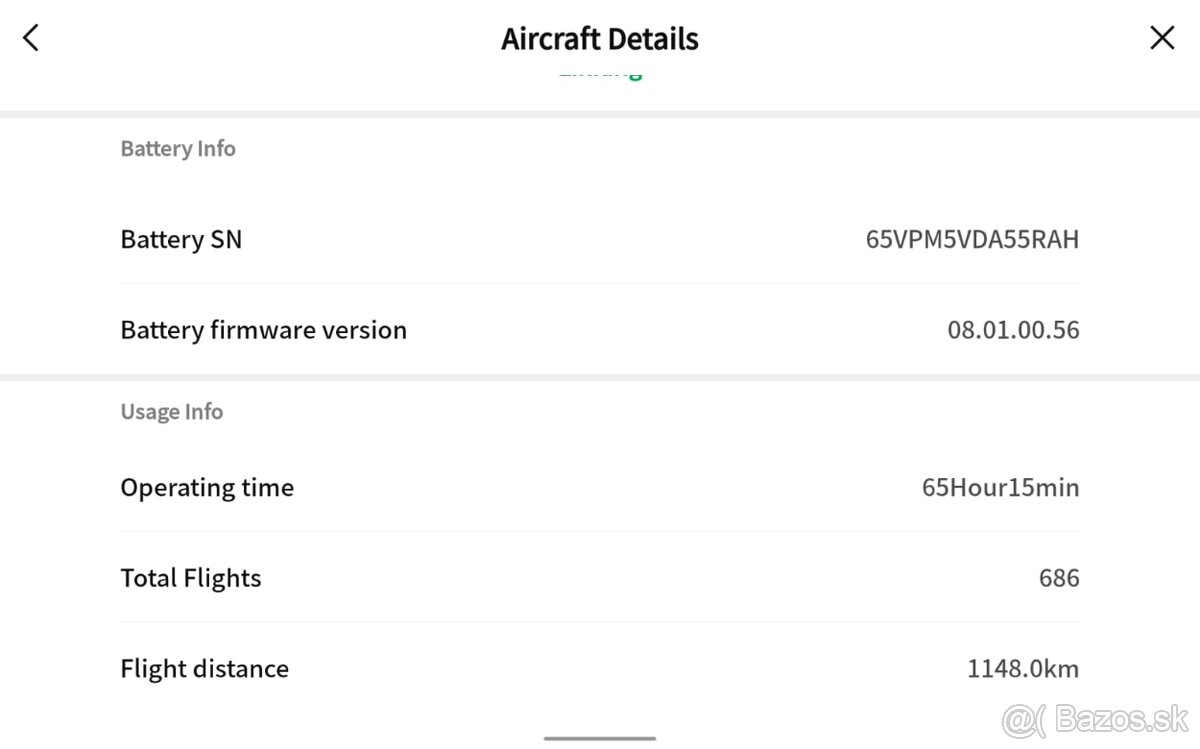Tap the Total Flights label
This screenshot has width=1200, height=749.
[190, 577]
